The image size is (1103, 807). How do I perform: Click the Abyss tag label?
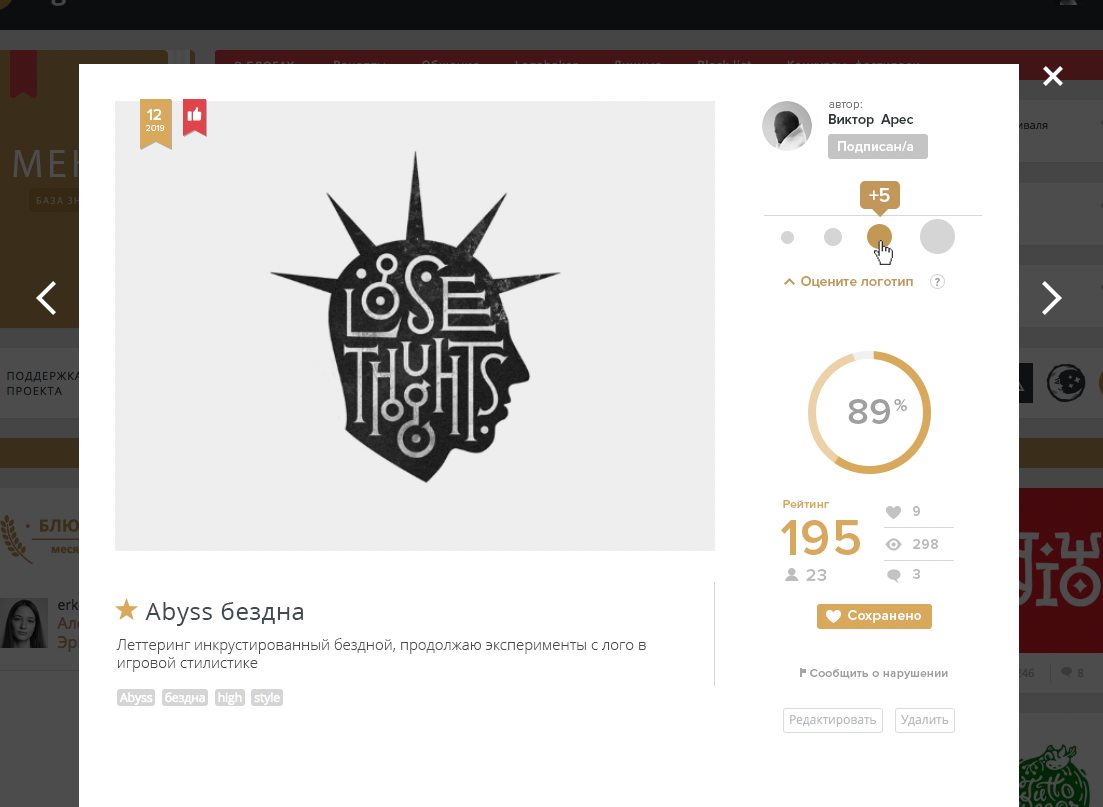point(136,697)
